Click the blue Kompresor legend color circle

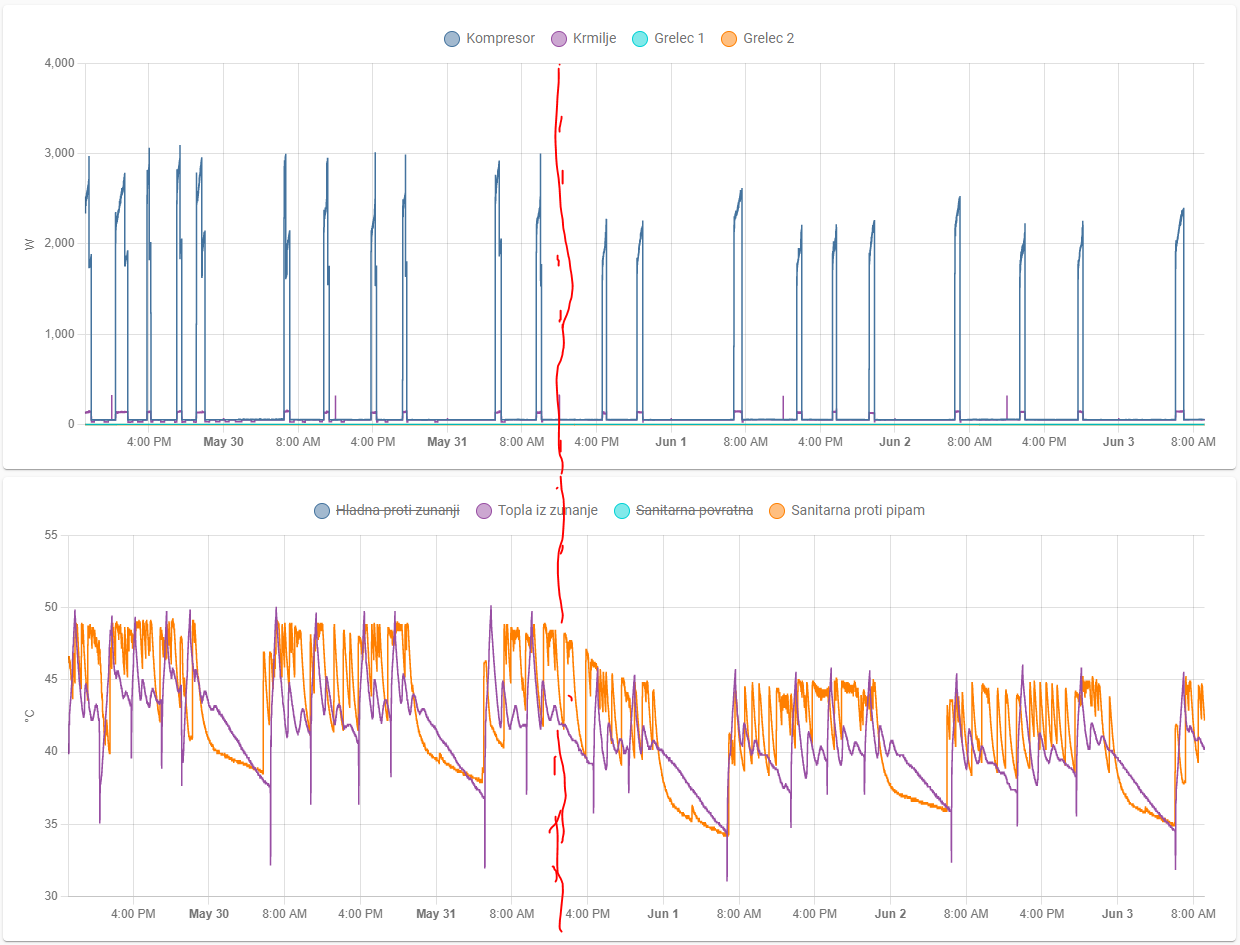point(452,39)
